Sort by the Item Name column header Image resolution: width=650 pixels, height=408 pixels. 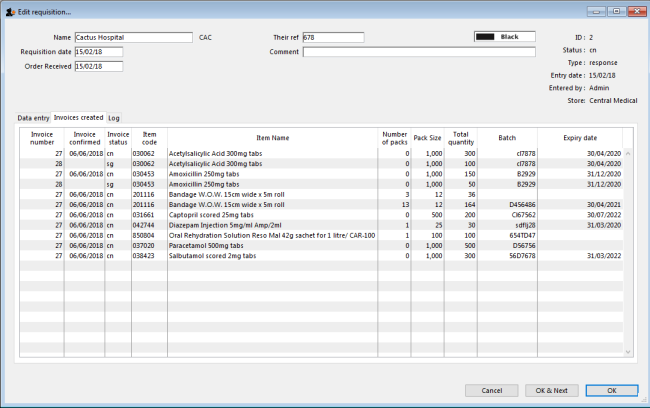[272, 138]
